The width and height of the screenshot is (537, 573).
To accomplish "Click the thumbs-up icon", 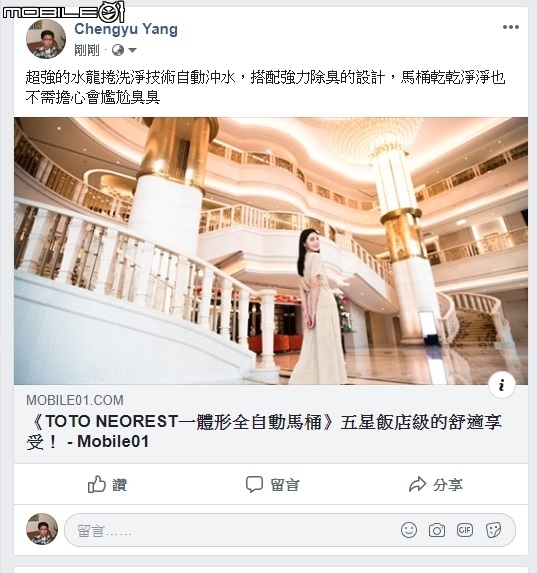I will [x=97, y=484].
